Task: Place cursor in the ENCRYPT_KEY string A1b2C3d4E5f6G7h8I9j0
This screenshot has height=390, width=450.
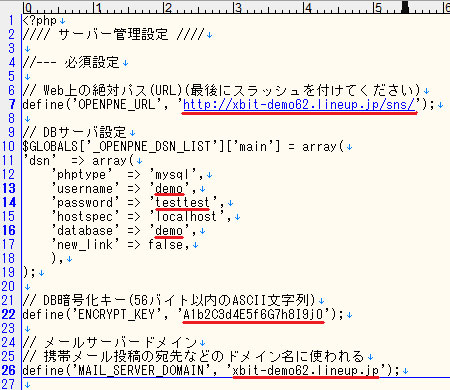Action: tap(253, 315)
